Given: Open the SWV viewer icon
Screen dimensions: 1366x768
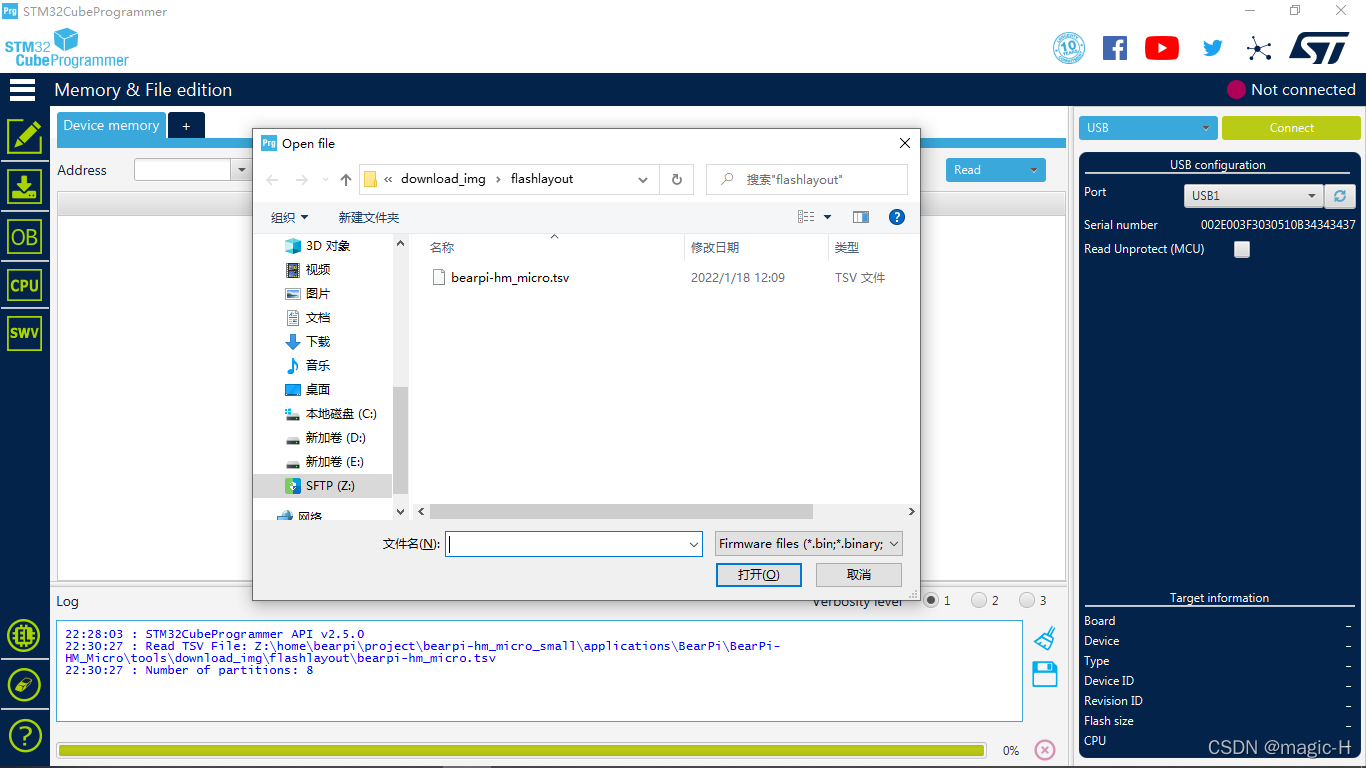Looking at the screenshot, I should (24, 333).
